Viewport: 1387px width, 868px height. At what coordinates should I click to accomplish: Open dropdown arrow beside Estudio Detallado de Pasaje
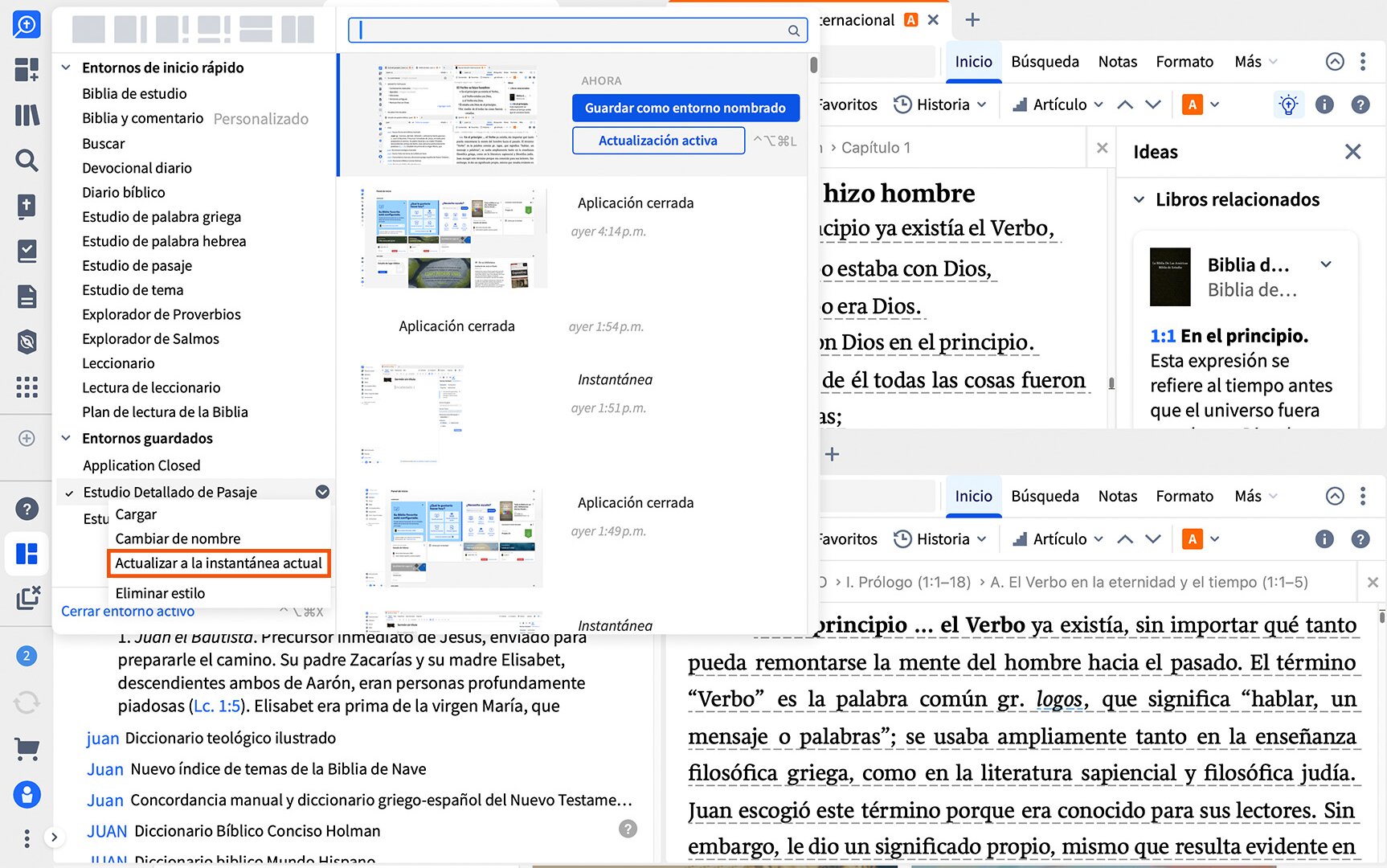pyautogui.click(x=322, y=492)
